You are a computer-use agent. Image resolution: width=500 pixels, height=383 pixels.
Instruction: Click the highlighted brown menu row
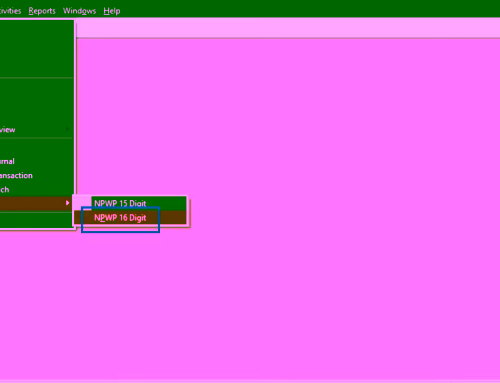[x=36, y=203]
